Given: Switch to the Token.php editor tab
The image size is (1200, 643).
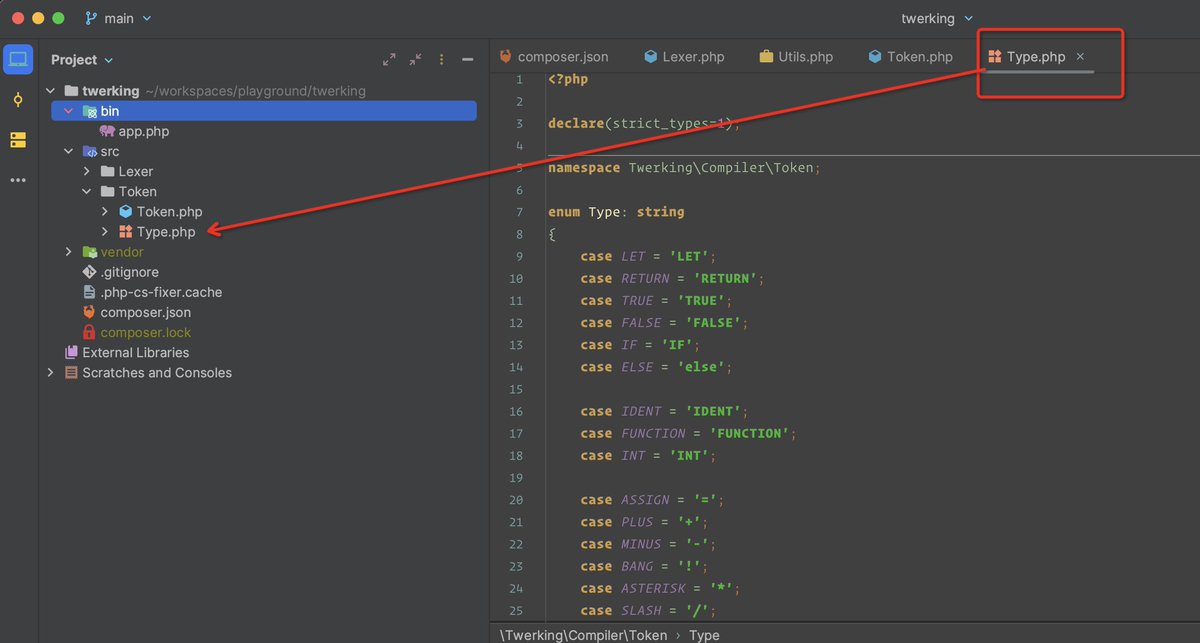Looking at the screenshot, I should [x=911, y=57].
